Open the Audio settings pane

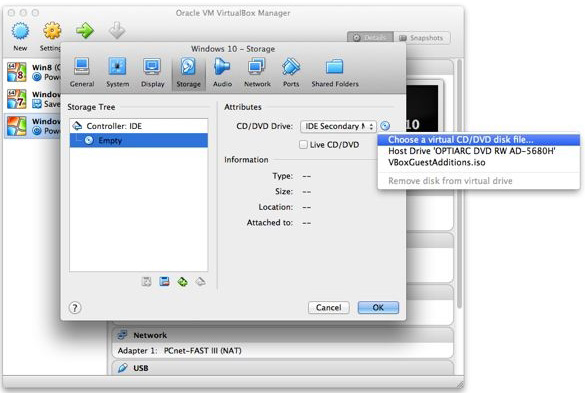pyautogui.click(x=222, y=73)
